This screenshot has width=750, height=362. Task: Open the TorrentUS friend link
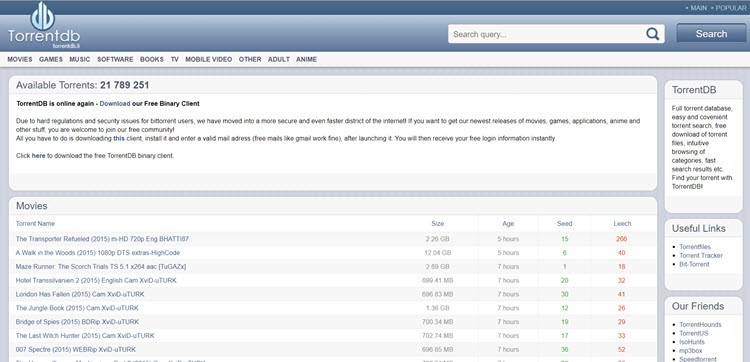click(694, 333)
